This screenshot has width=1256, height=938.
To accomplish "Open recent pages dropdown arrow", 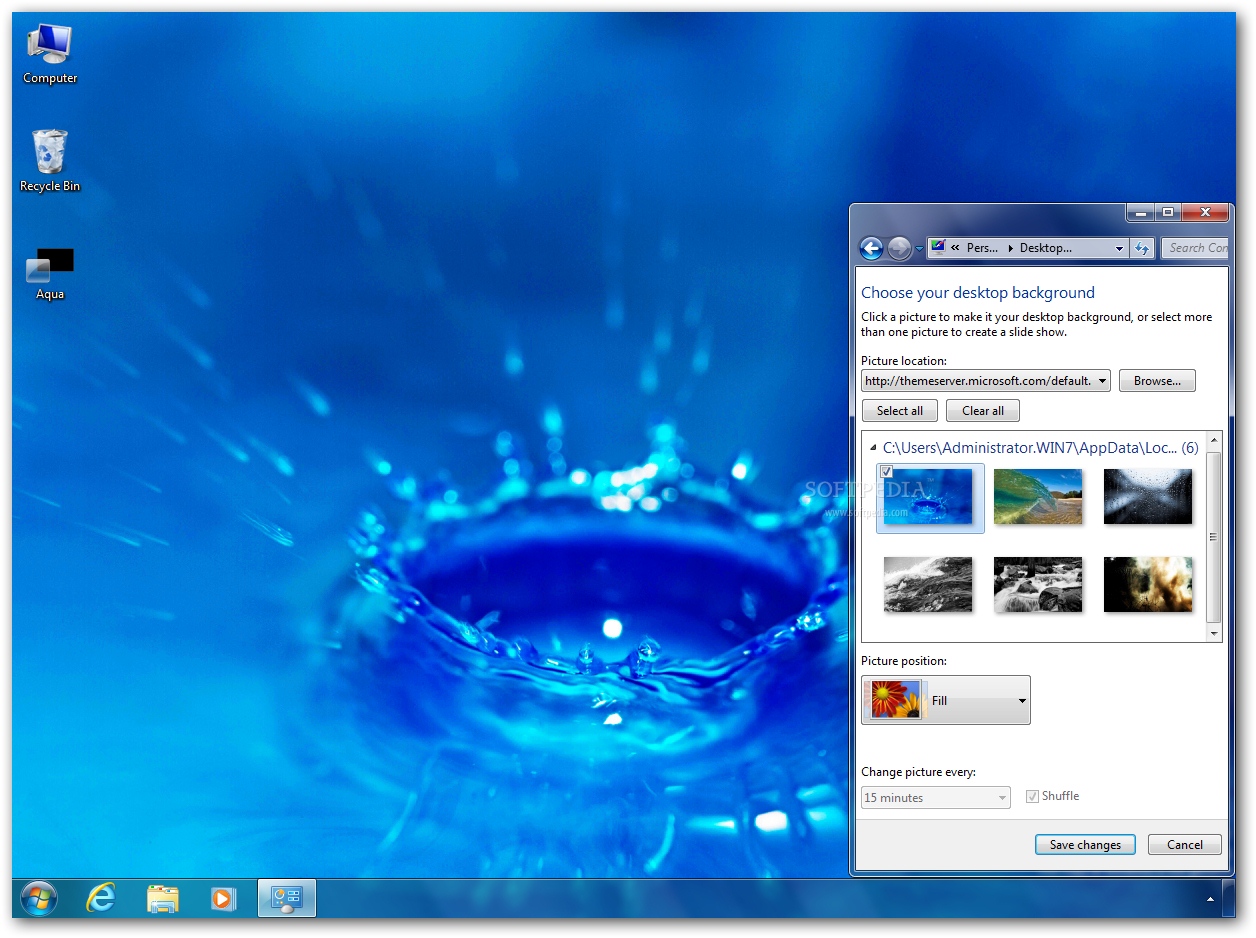I will point(919,249).
